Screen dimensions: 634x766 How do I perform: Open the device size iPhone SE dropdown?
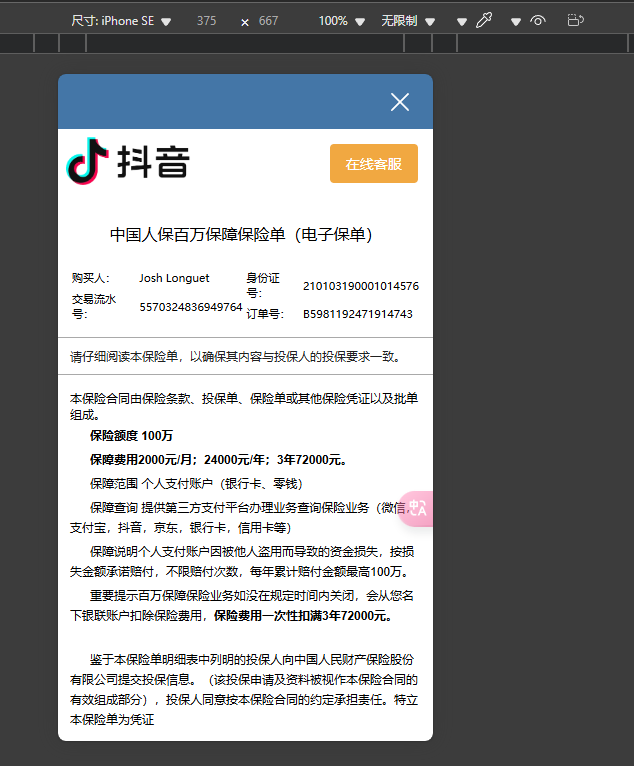coord(121,21)
